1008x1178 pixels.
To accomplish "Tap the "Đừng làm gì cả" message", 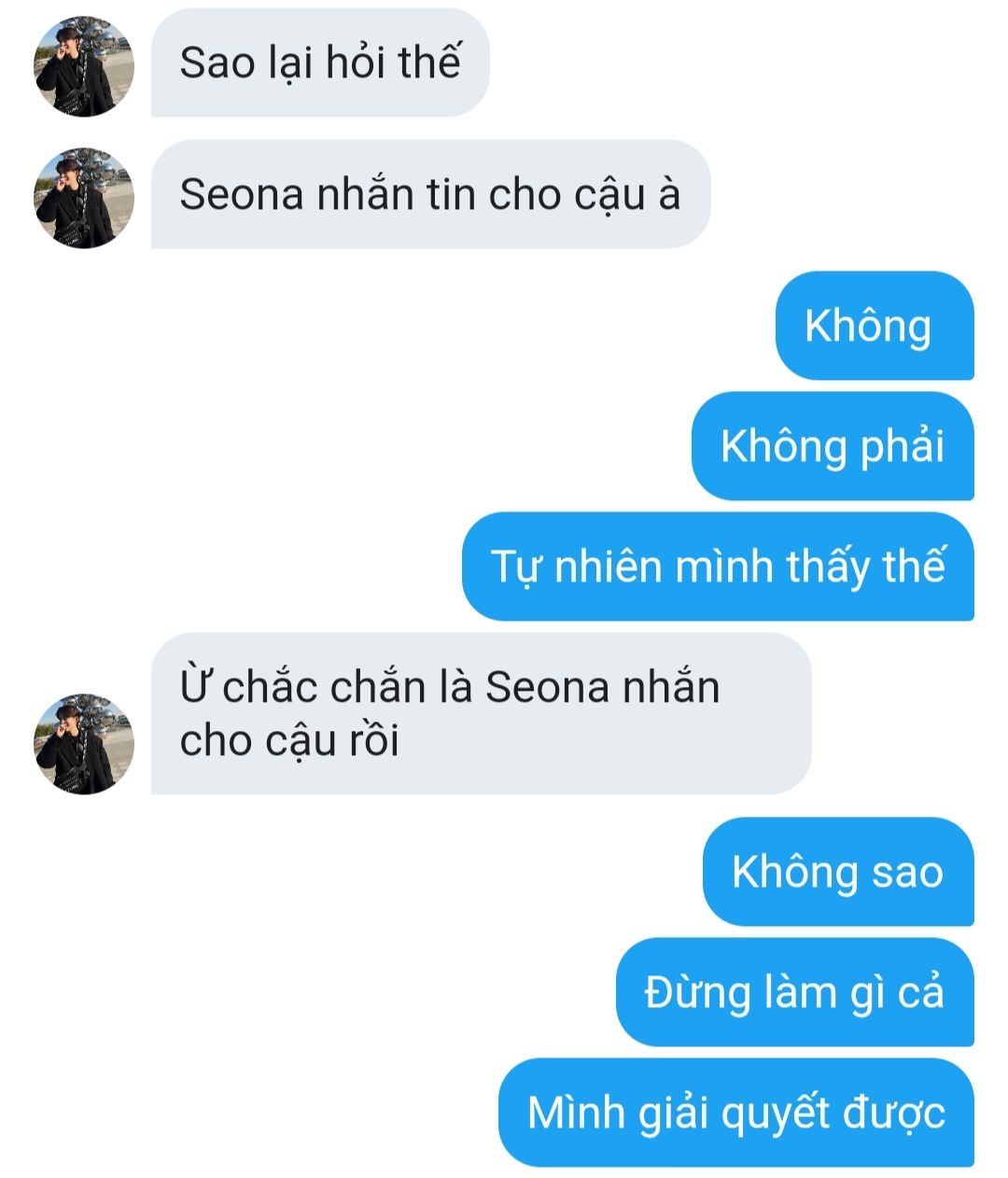I will 794,992.
